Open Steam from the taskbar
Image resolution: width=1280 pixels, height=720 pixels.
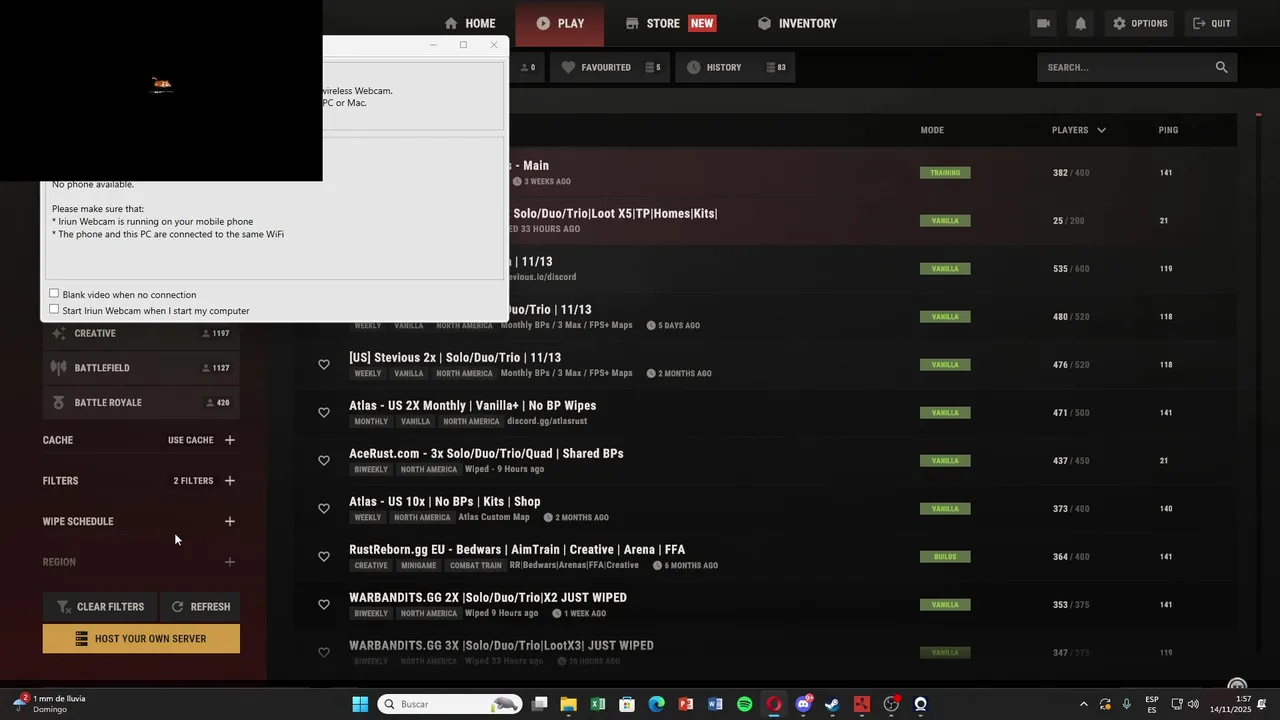tap(832, 704)
